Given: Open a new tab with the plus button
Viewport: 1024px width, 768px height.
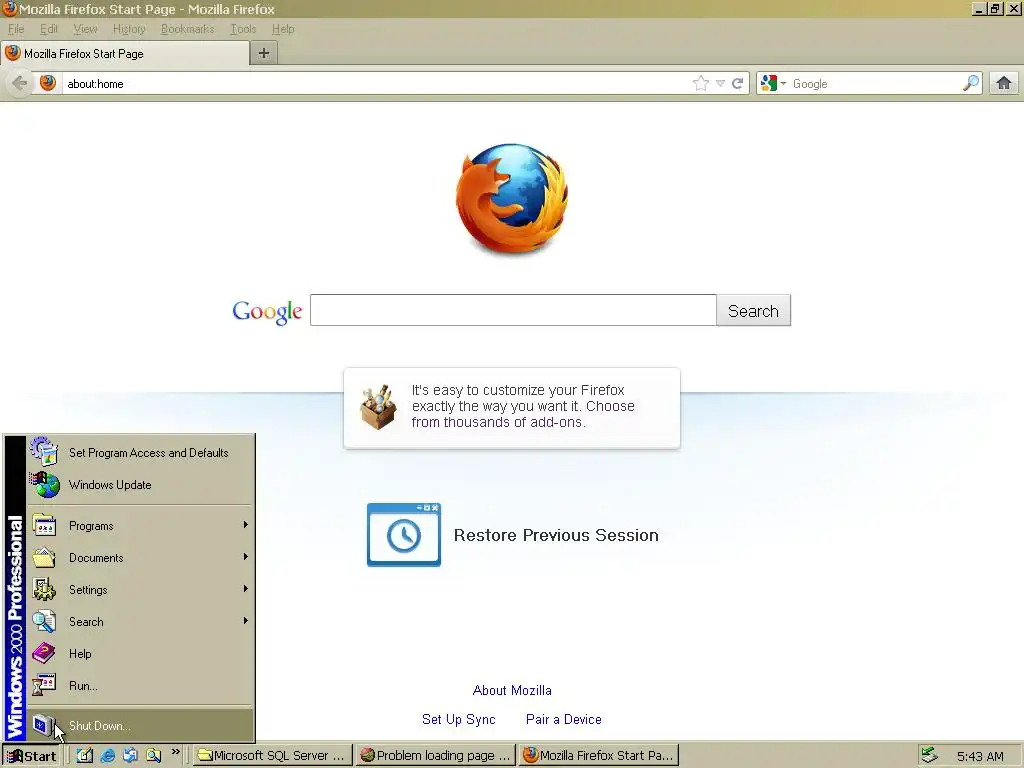Looking at the screenshot, I should pos(264,54).
